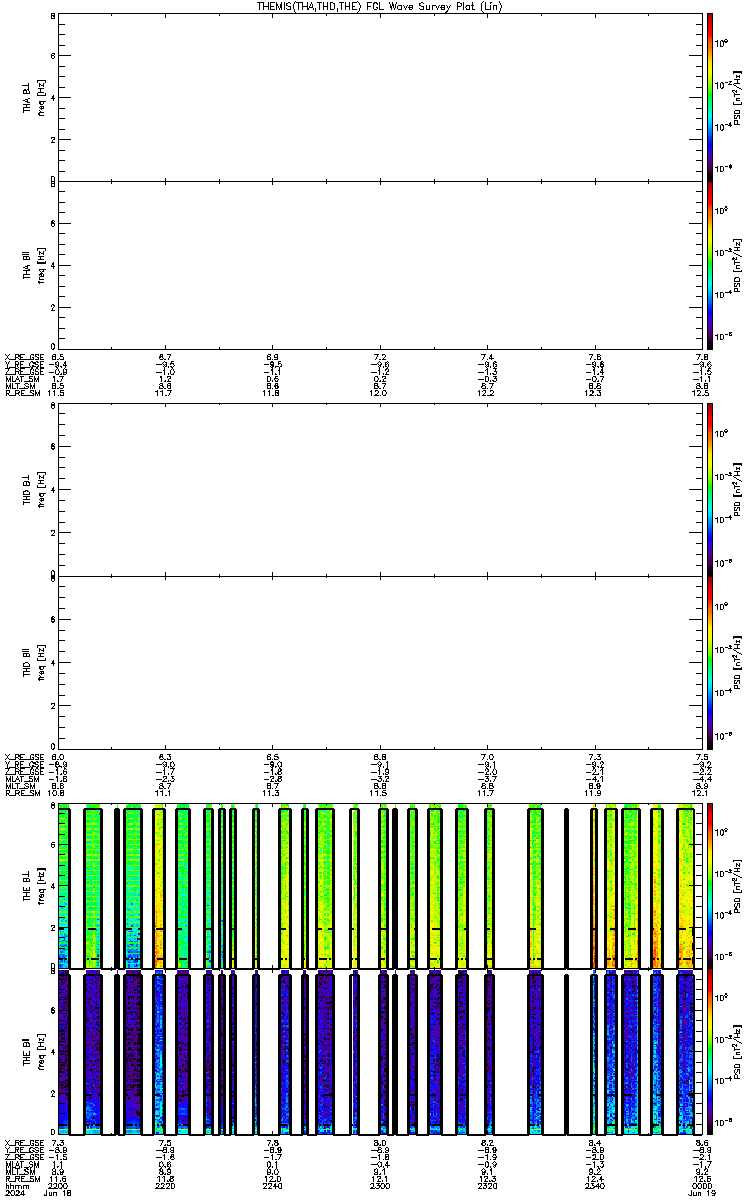Click the 2024 year label
Screen dimensions: 750x1200
tap(13, 1195)
